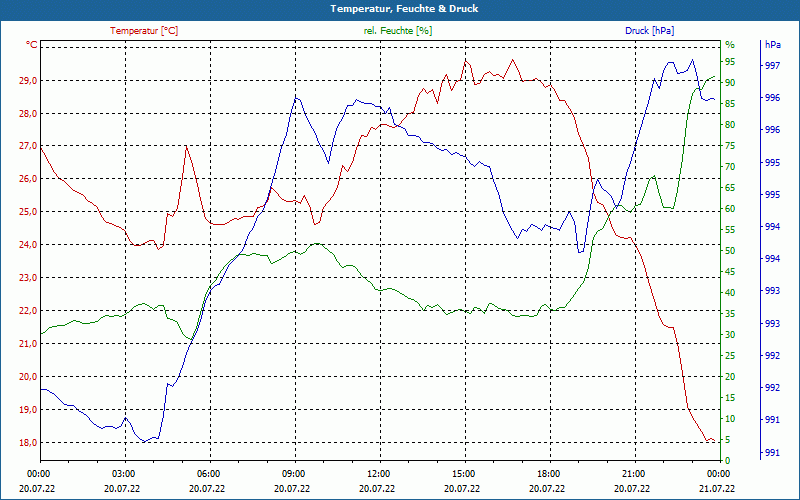The height and width of the screenshot is (500, 800).
Task: Click green humidity axis value "50"
Action: point(730,251)
